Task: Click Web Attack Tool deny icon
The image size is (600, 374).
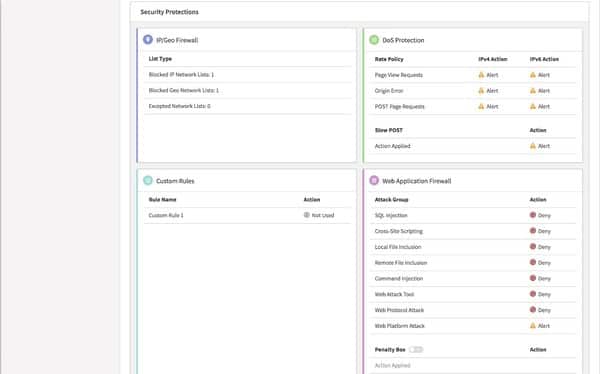Action: pos(533,294)
